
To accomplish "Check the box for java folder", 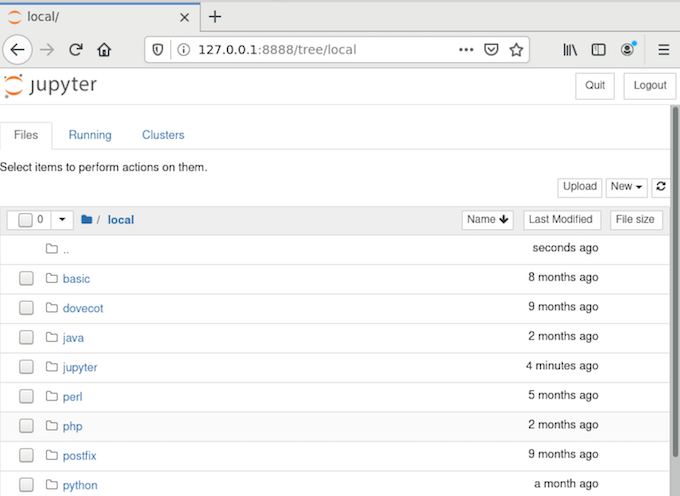I will [x=26, y=337].
